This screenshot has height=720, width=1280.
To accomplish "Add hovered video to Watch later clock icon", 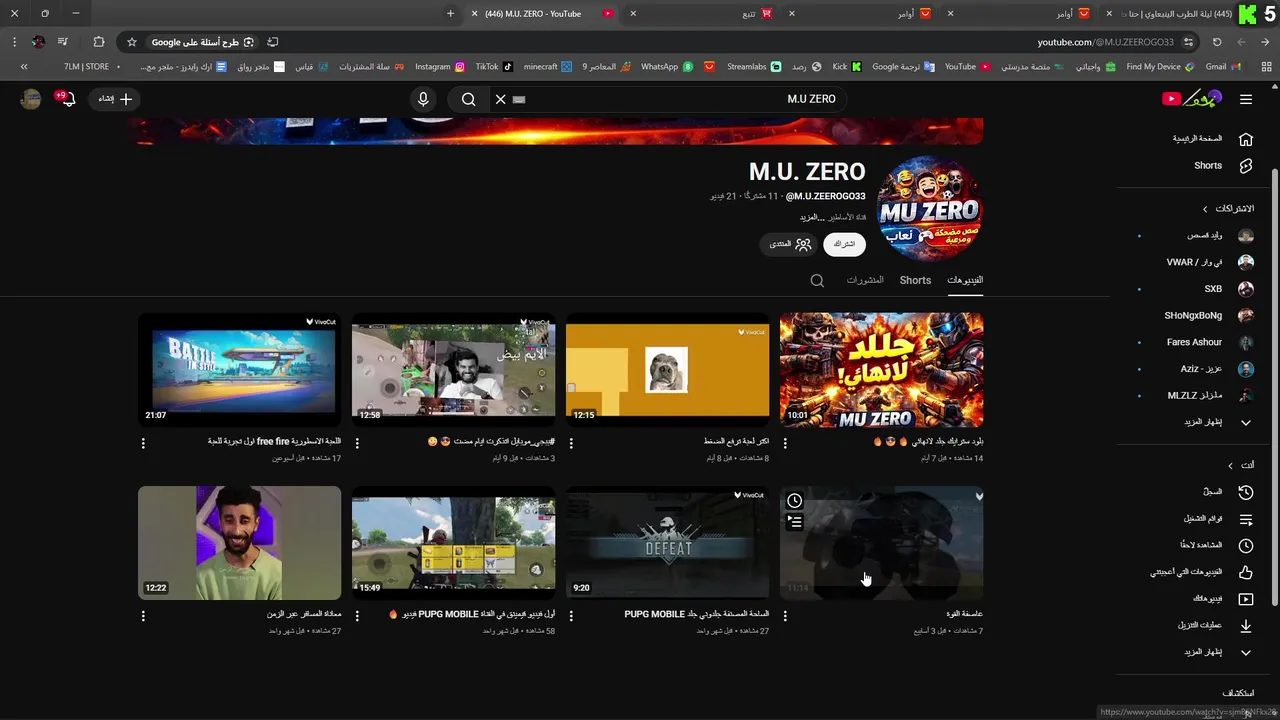I will [x=794, y=500].
